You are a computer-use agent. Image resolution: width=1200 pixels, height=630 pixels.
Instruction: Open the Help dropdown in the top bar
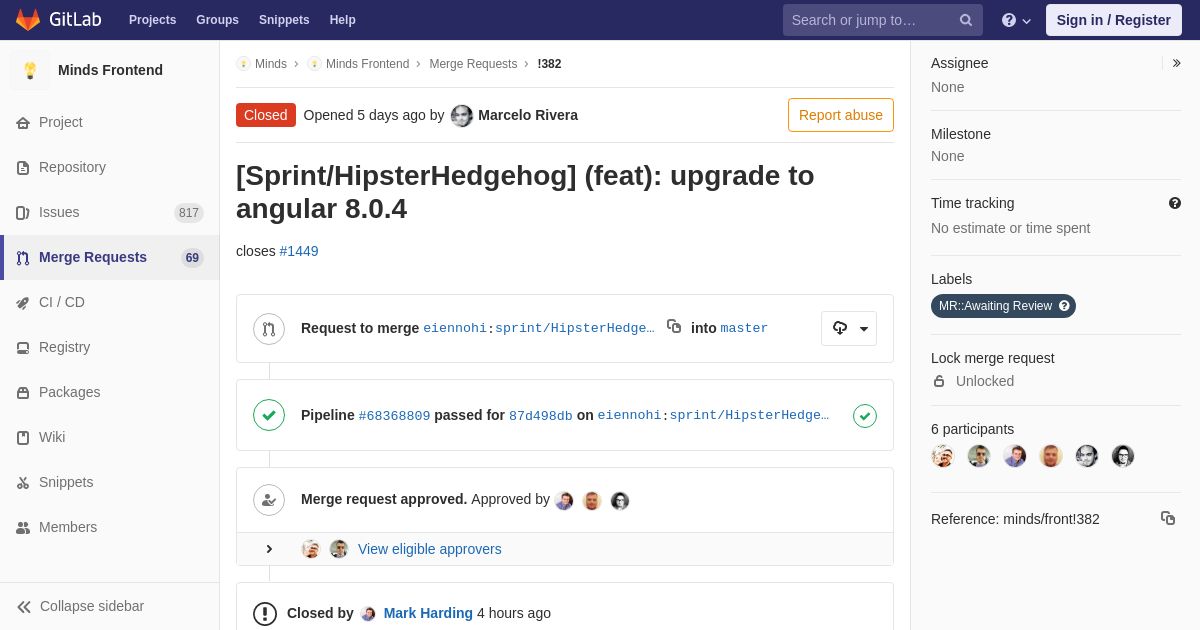(x=1016, y=20)
